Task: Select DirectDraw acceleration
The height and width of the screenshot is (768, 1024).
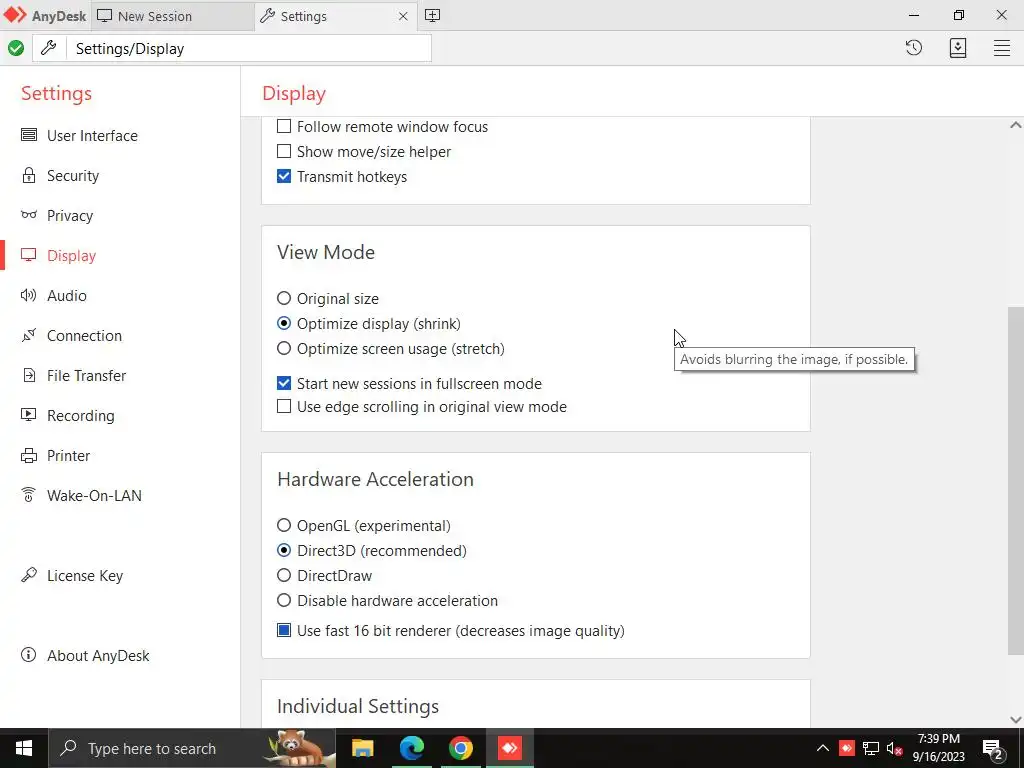Action: [284, 575]
